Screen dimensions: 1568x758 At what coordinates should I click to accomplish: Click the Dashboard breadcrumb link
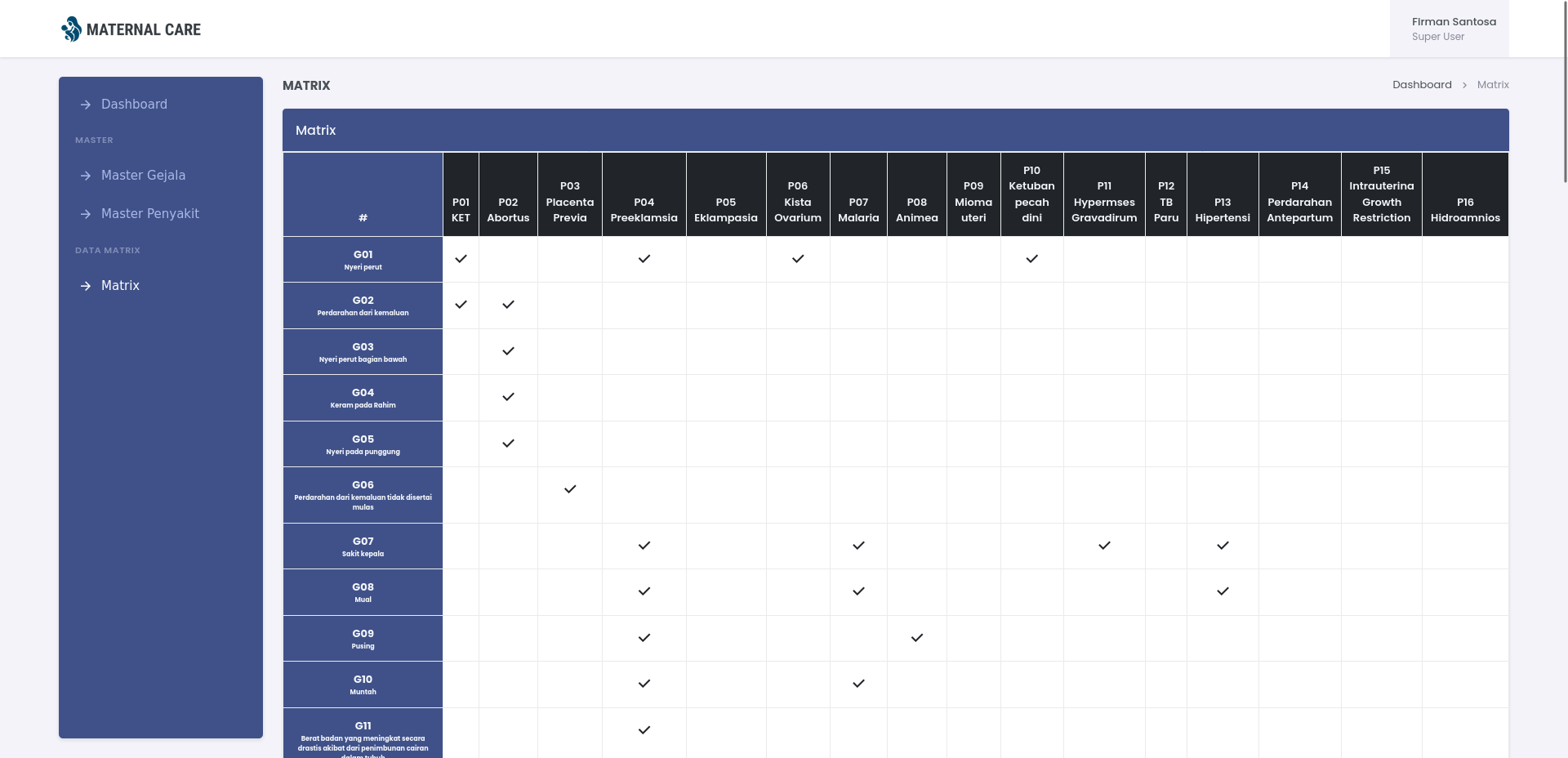(1422, 85)
